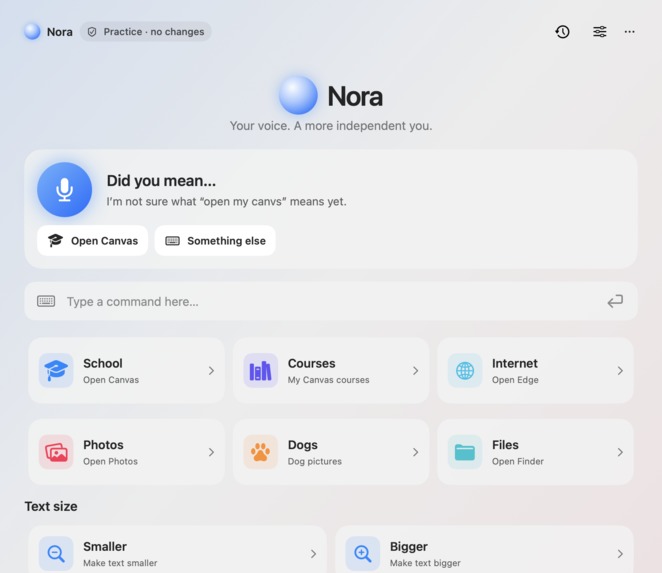Click the Files folder icon
This screenshot has width=662, height=573.
pyautogui.click(x=465, y=452)
